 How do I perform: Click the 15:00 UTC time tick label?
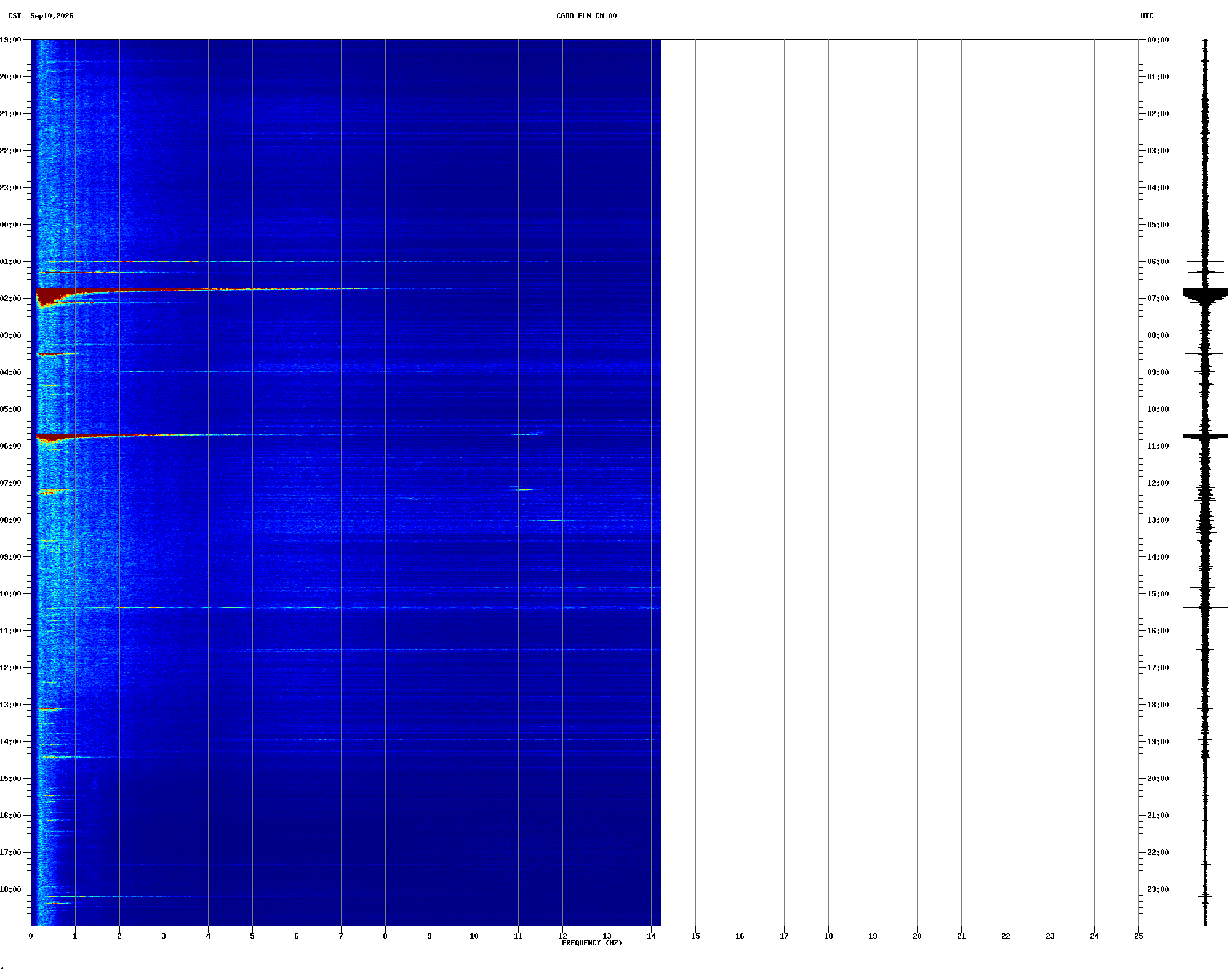pyautogui.click(x=1158, y=594)
